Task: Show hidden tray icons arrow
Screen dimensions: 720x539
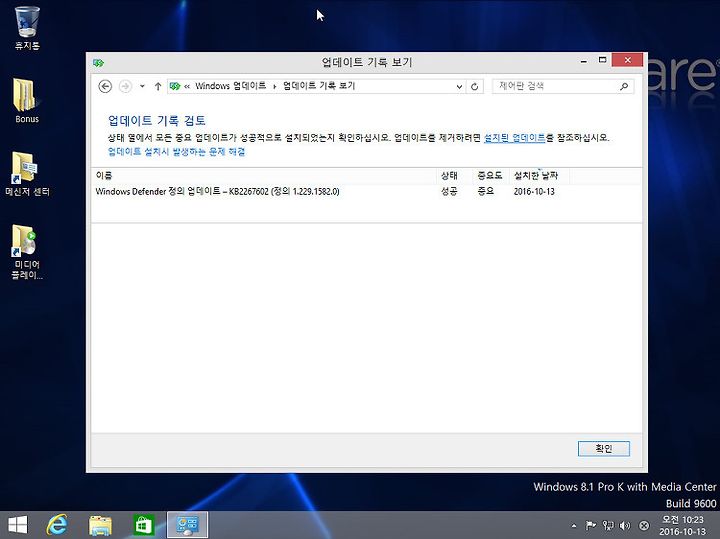Action: click(x=574, y=525)
